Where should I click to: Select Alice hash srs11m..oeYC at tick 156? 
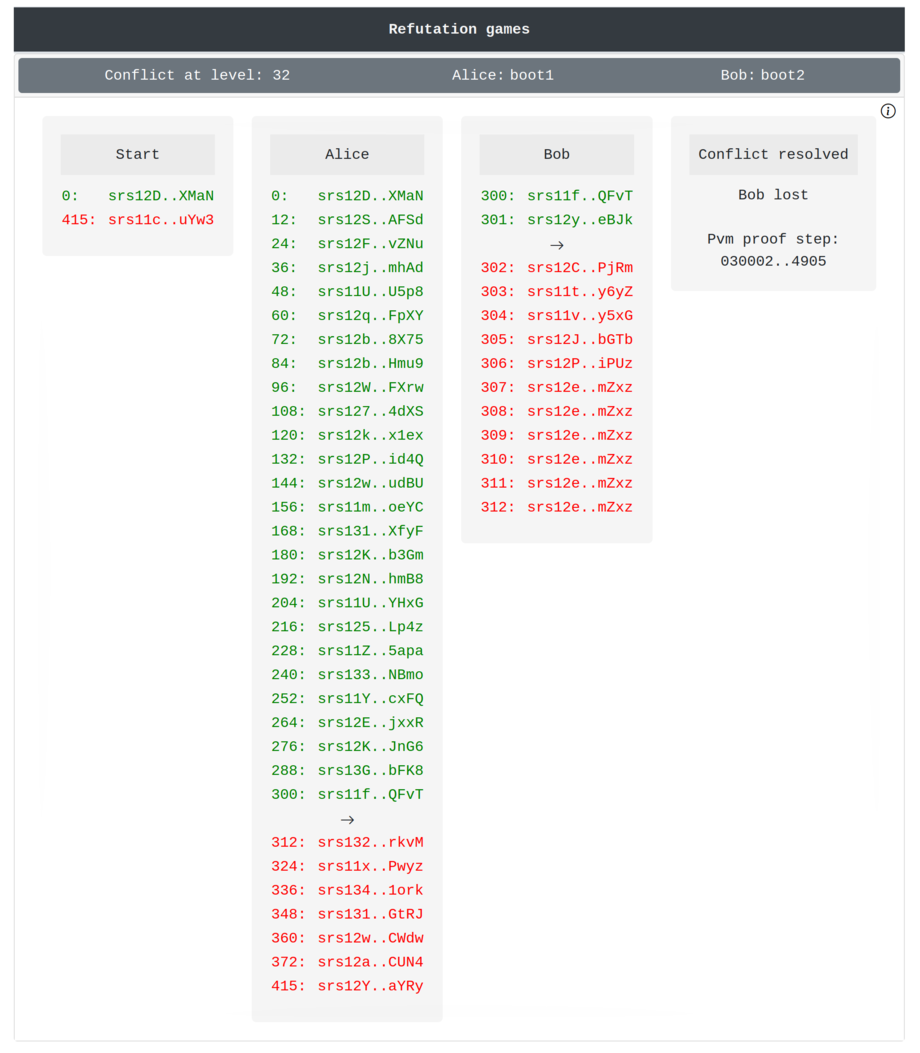pos(370,507)
